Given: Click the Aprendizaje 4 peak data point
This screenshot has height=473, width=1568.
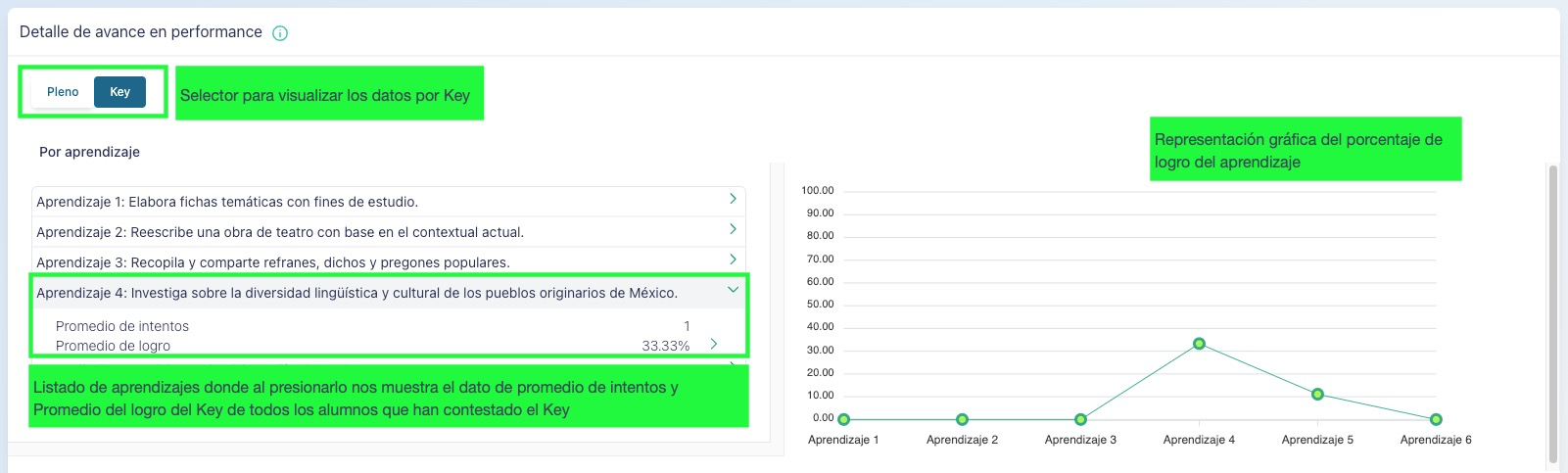Looking at the screenshot, I should (x=1199, y=344).
